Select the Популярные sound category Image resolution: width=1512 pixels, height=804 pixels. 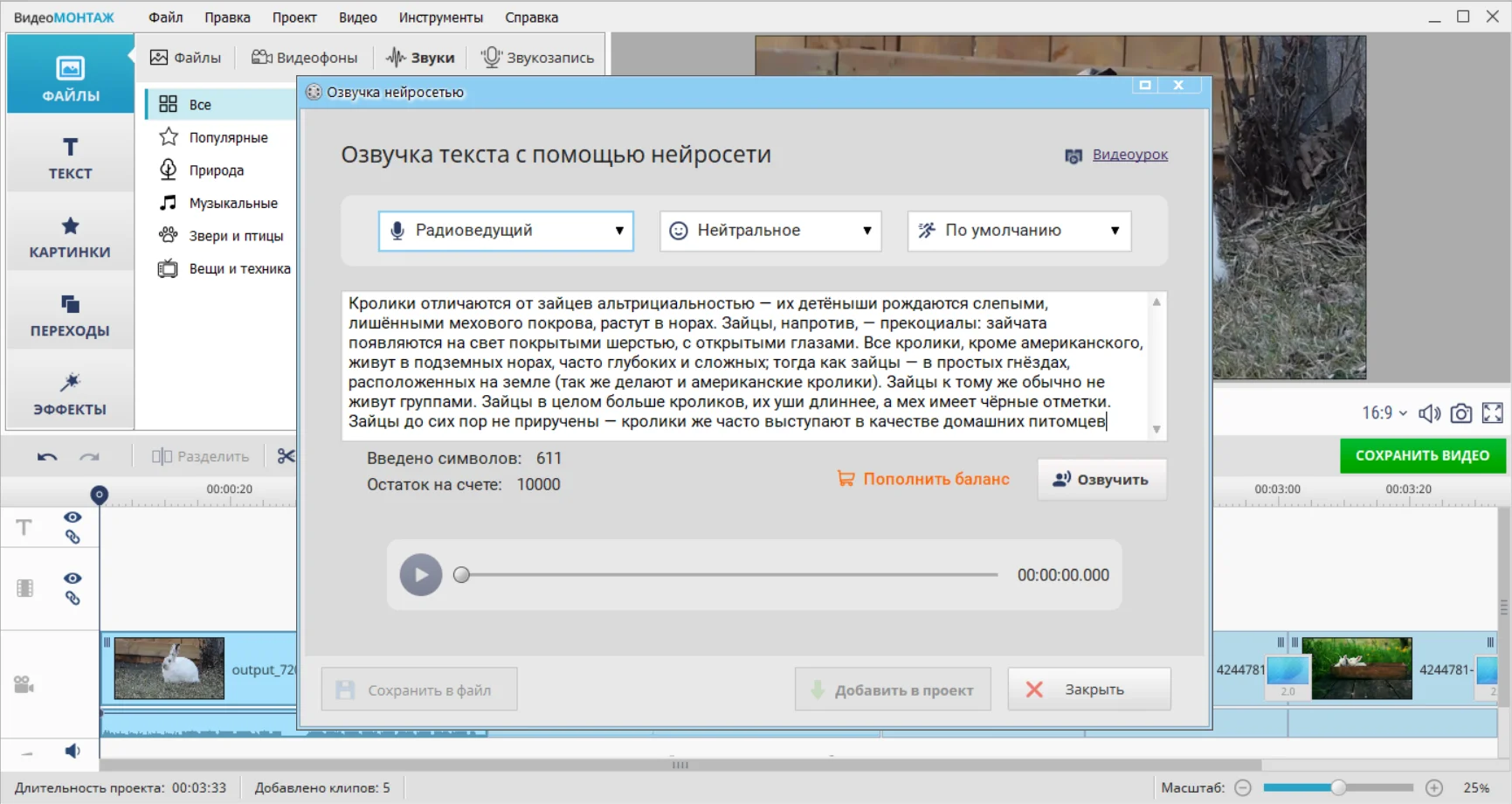(221, 137)
